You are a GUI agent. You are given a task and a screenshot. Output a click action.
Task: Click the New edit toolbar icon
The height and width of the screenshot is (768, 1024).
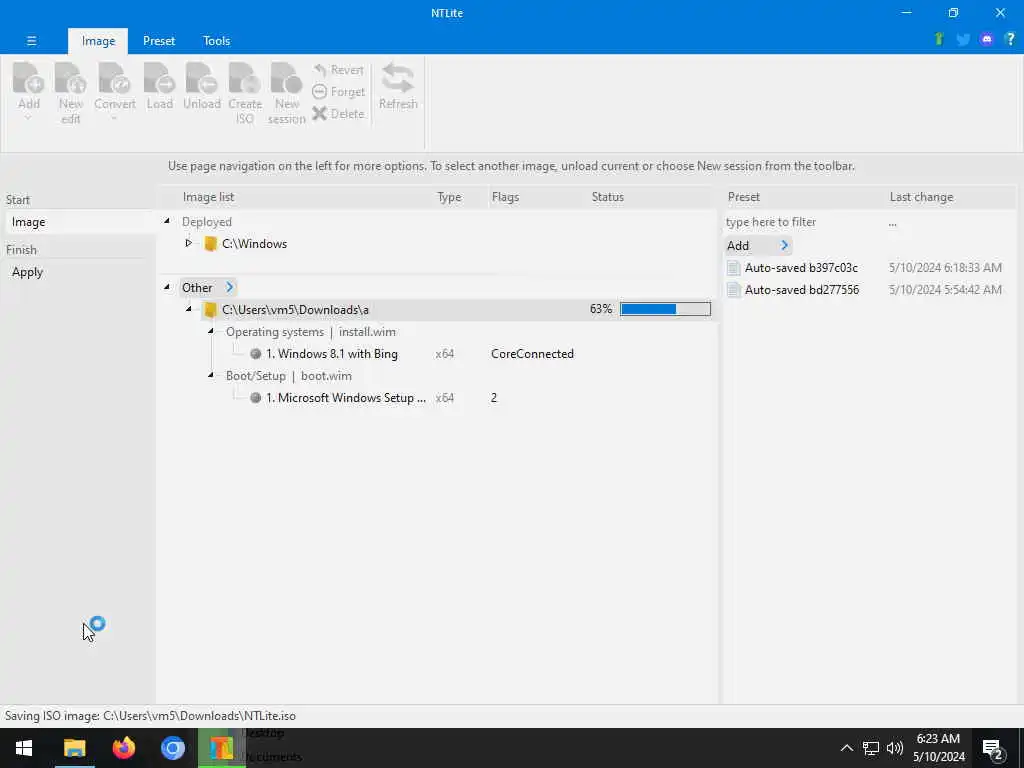coord(71,78)
